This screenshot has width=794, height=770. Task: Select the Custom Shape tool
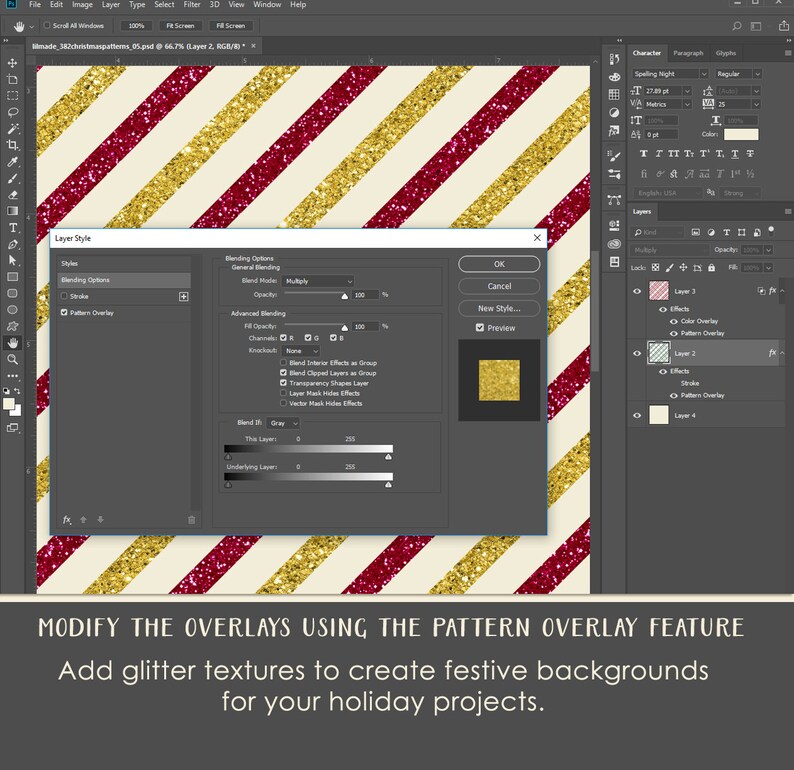tap(13, 327)
